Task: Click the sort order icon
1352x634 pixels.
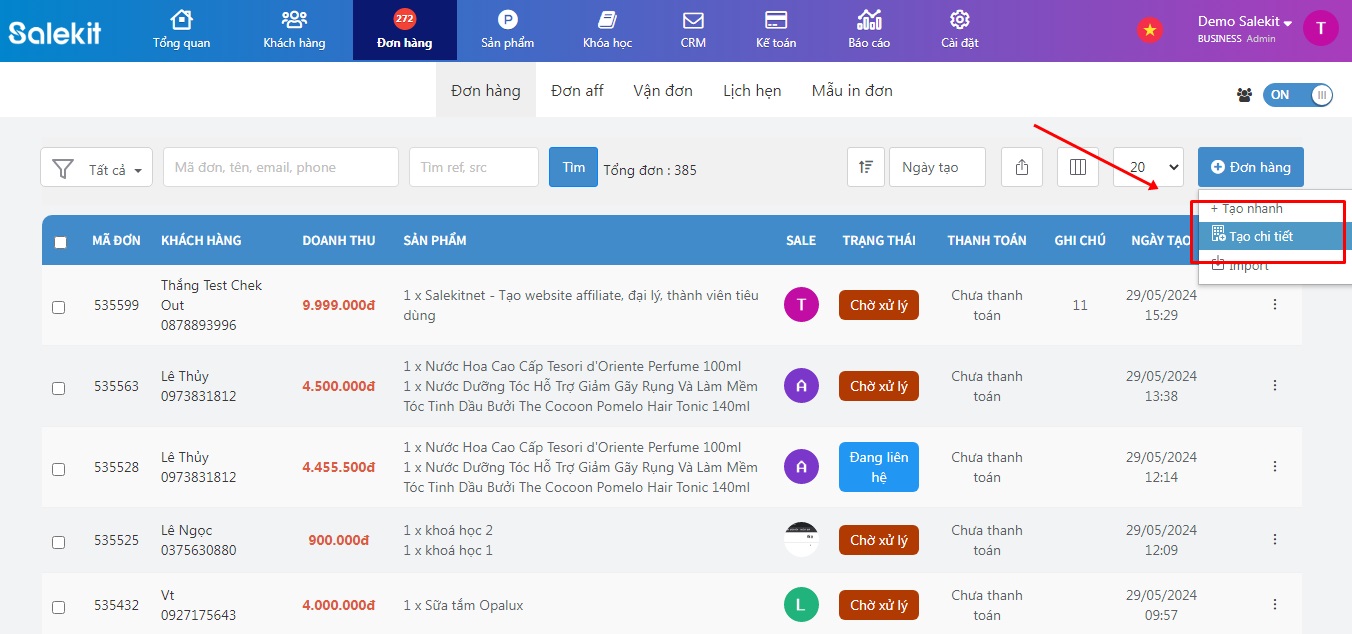Action: click(865, 167)
